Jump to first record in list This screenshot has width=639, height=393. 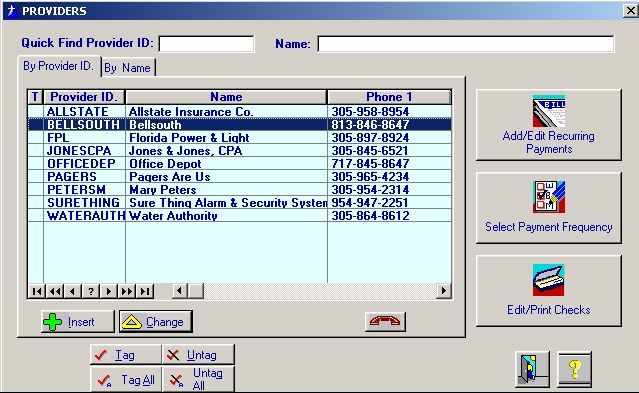point(37,291)
